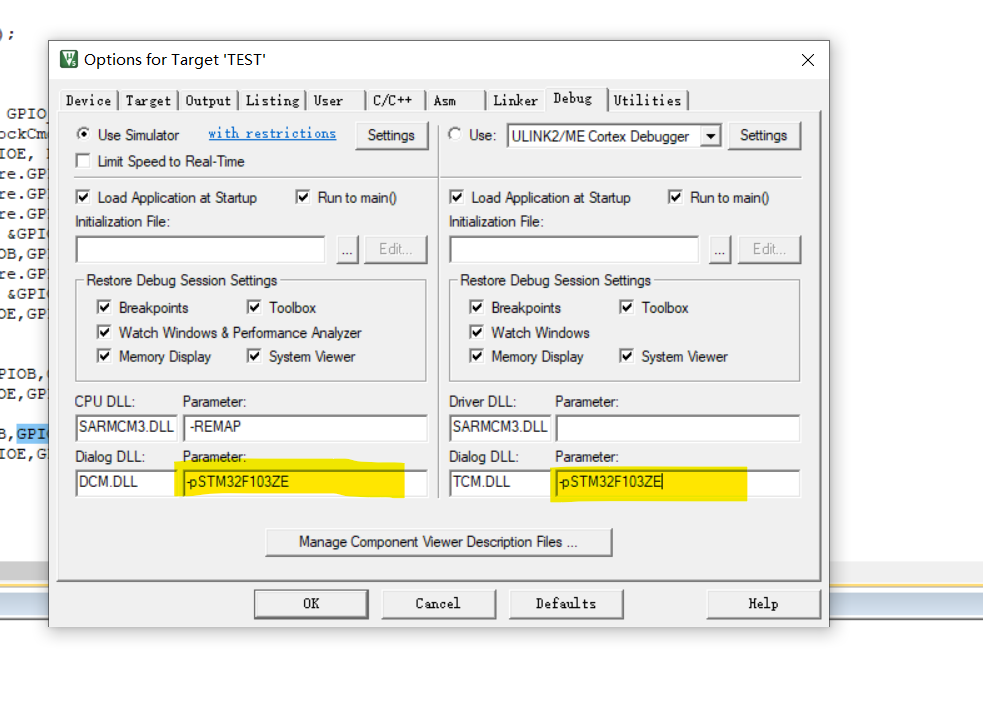Expand the ULINK2/ME Cortex Debugger dropdown
The height and width of the screenshot is (716, 983).
710,136
